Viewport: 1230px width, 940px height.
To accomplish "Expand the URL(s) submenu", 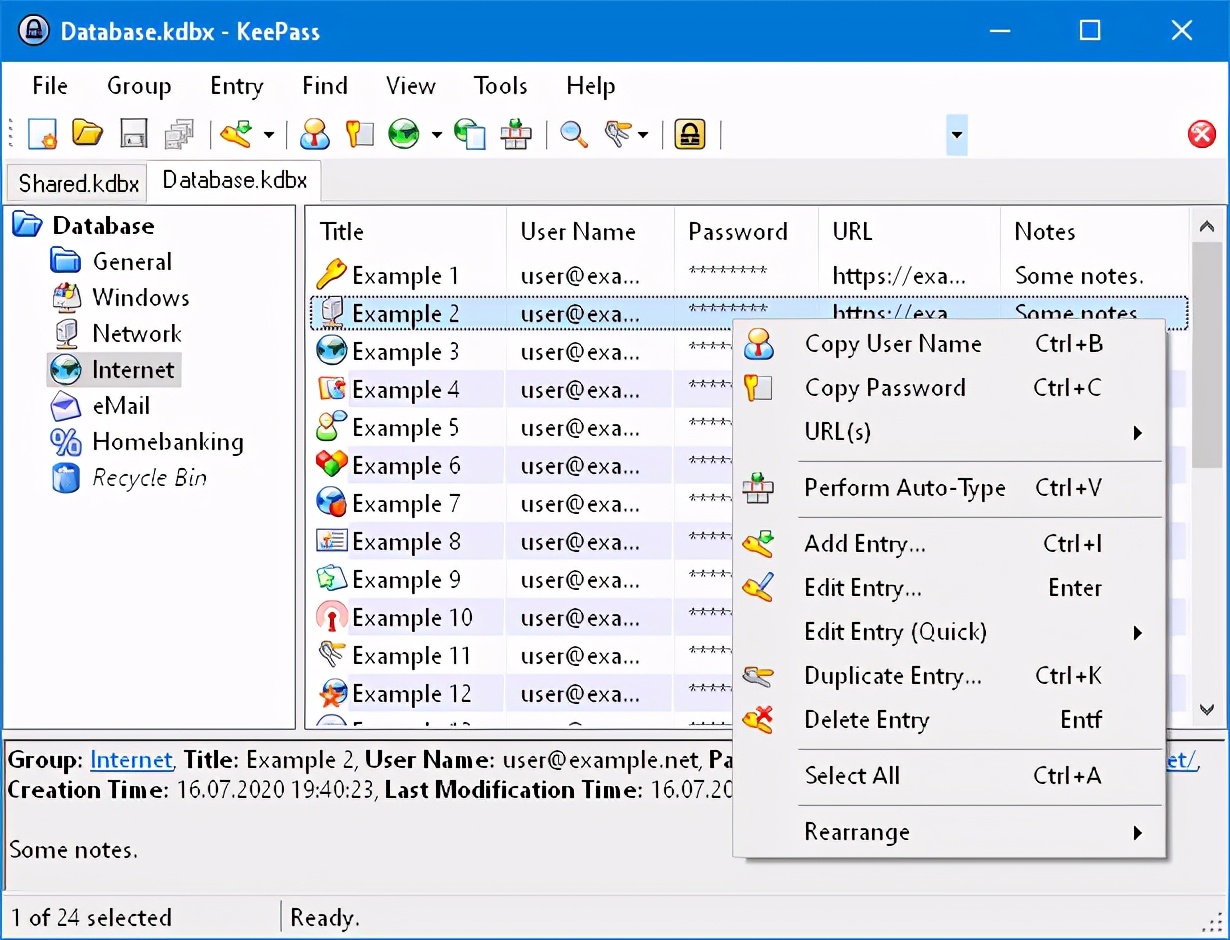I will (x=1137, y=433).
